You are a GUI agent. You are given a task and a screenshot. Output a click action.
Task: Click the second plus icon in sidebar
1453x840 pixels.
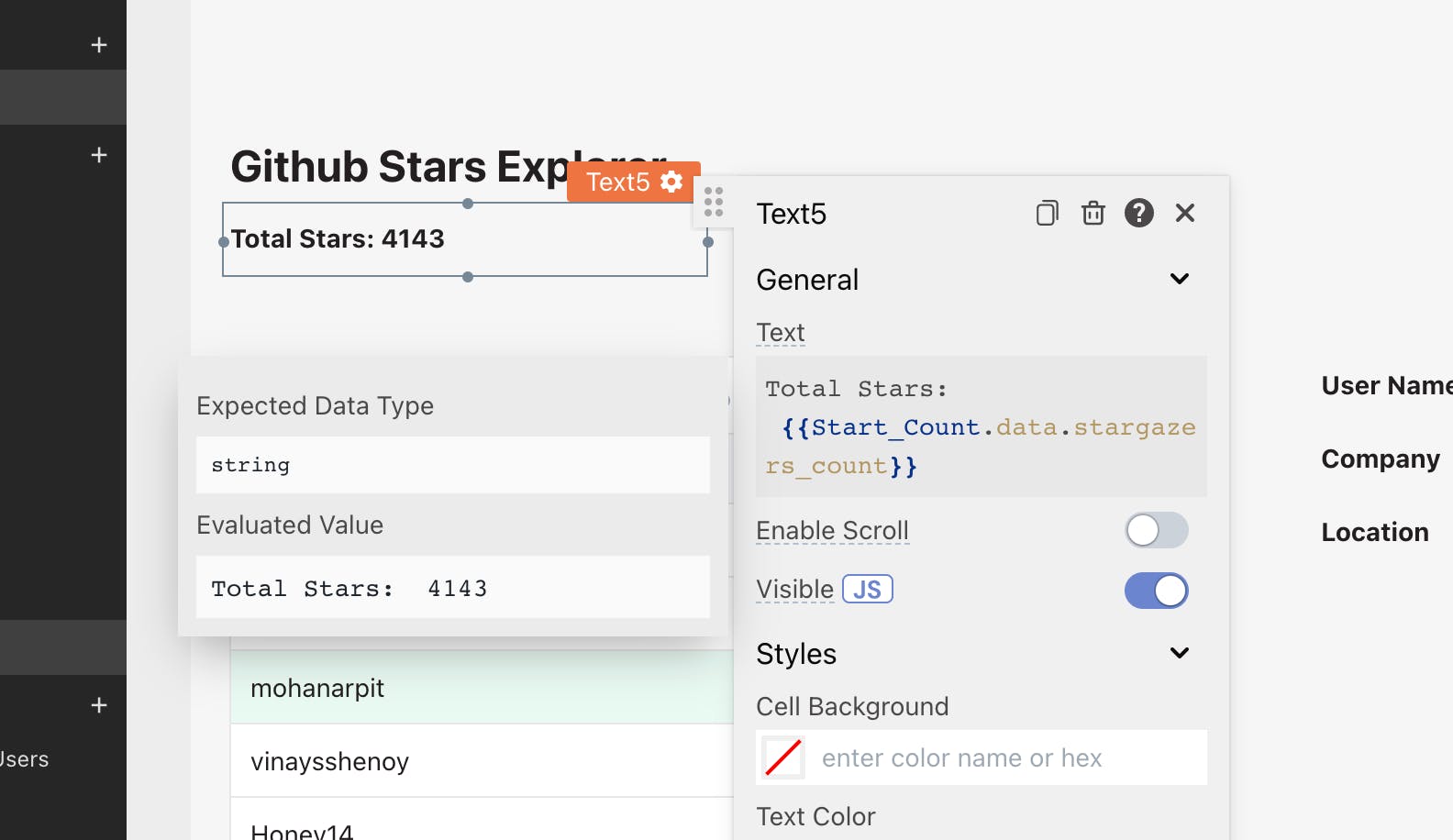[99, 155]
